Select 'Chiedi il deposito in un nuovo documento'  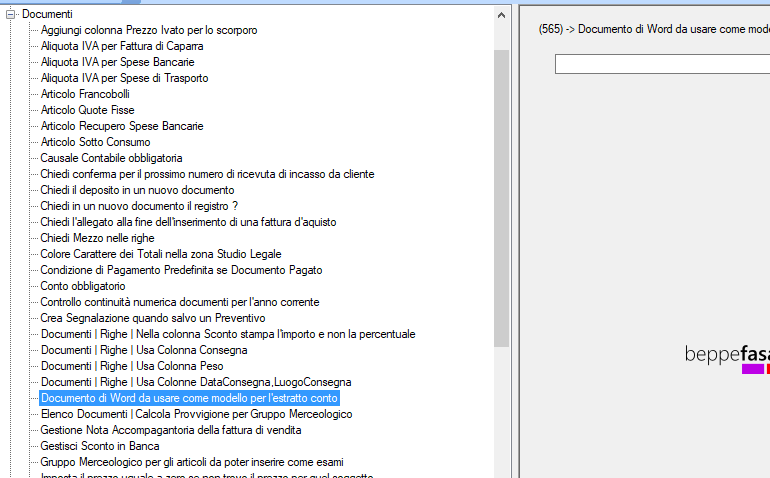pyautogui.click(x=137, y=190)
